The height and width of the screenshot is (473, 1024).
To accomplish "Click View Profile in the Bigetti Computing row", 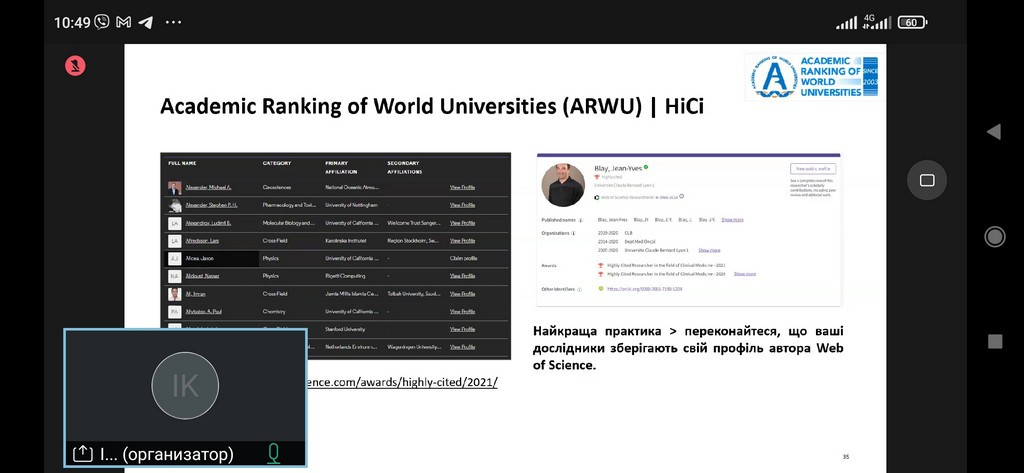I will (462, 276).
